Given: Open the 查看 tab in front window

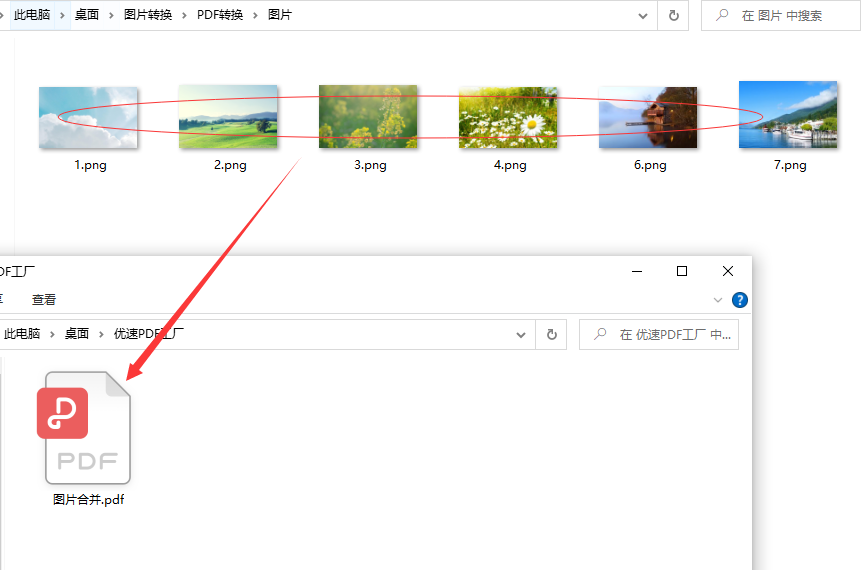Looking at the screenshot, I should [44, 300].
